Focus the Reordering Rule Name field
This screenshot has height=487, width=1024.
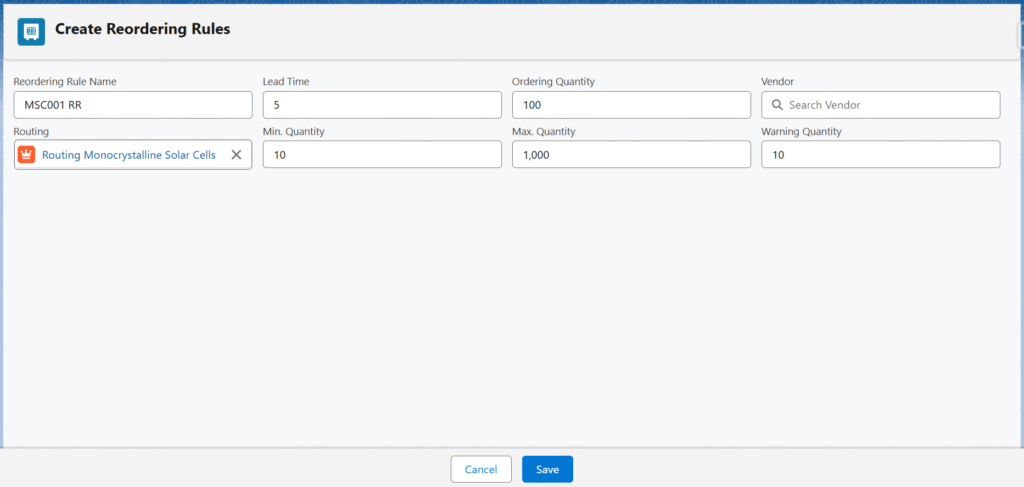click(x=133, y=105)
